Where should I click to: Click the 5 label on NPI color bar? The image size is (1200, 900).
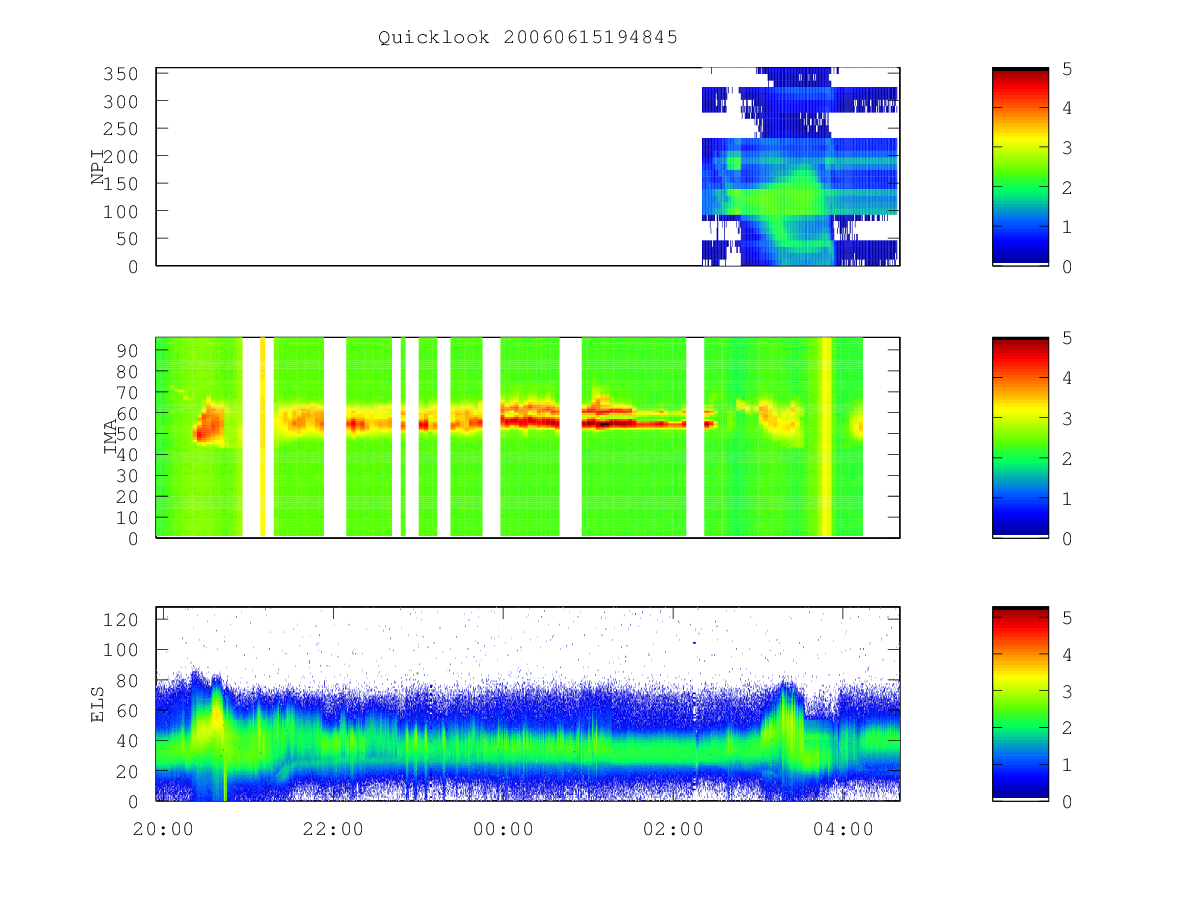(1068, 69)
